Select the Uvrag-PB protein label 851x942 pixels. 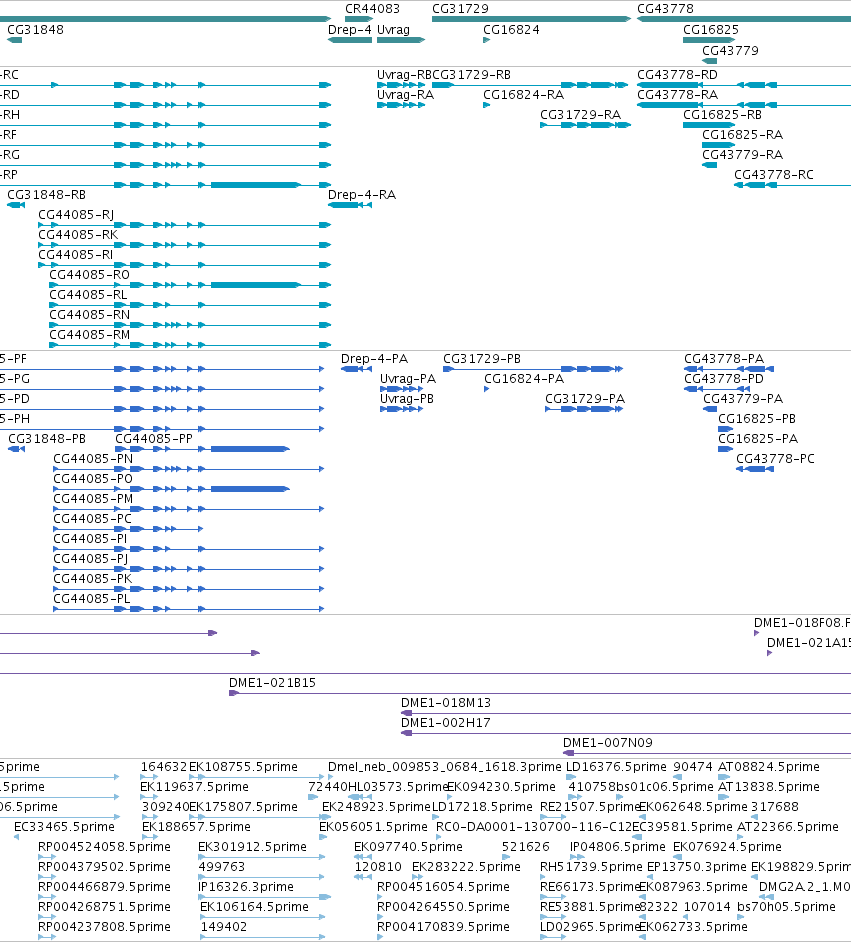(x=407, y=398)
